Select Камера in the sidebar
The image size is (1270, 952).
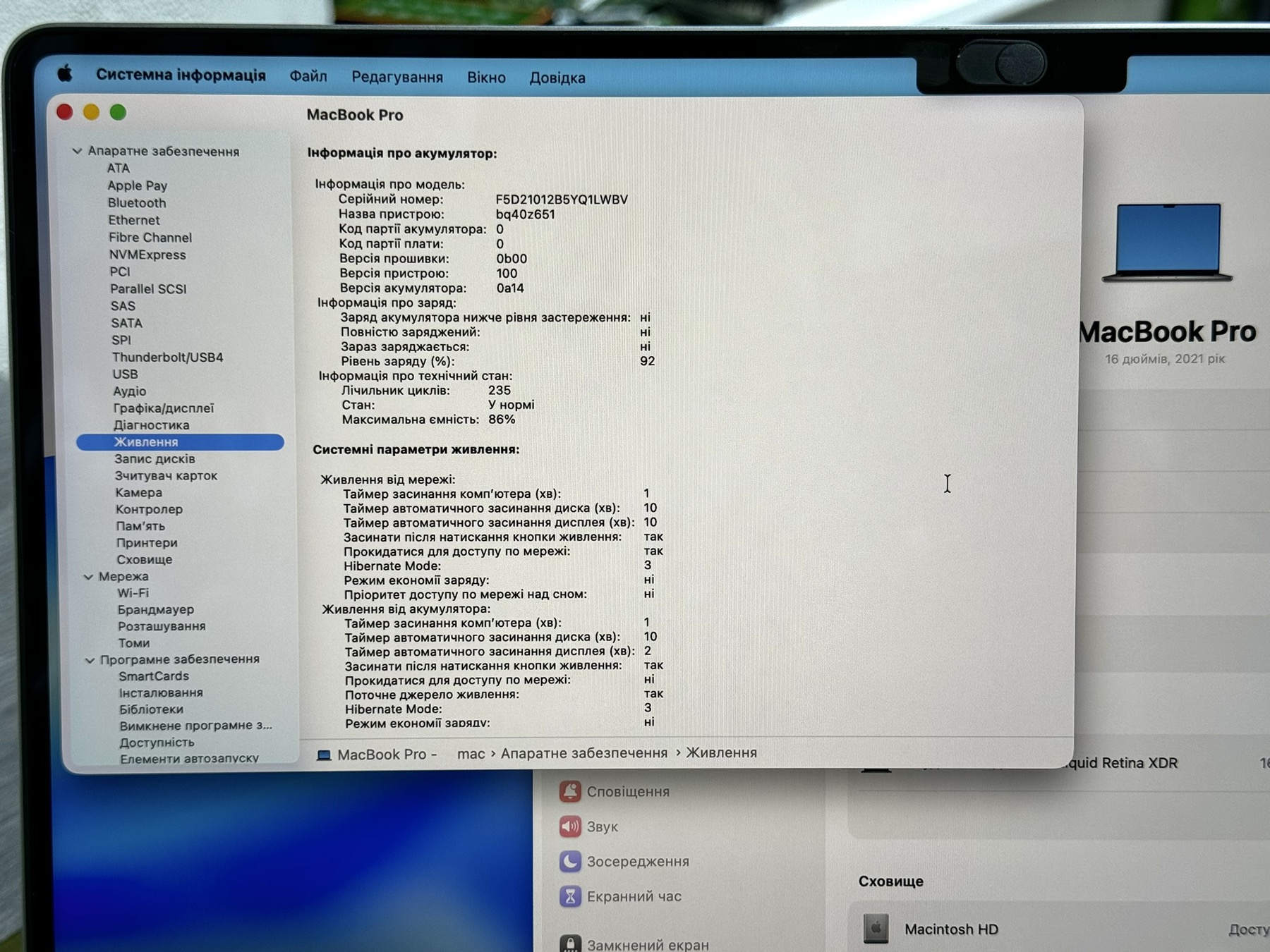pyautogui.click(x=139, y=492)
